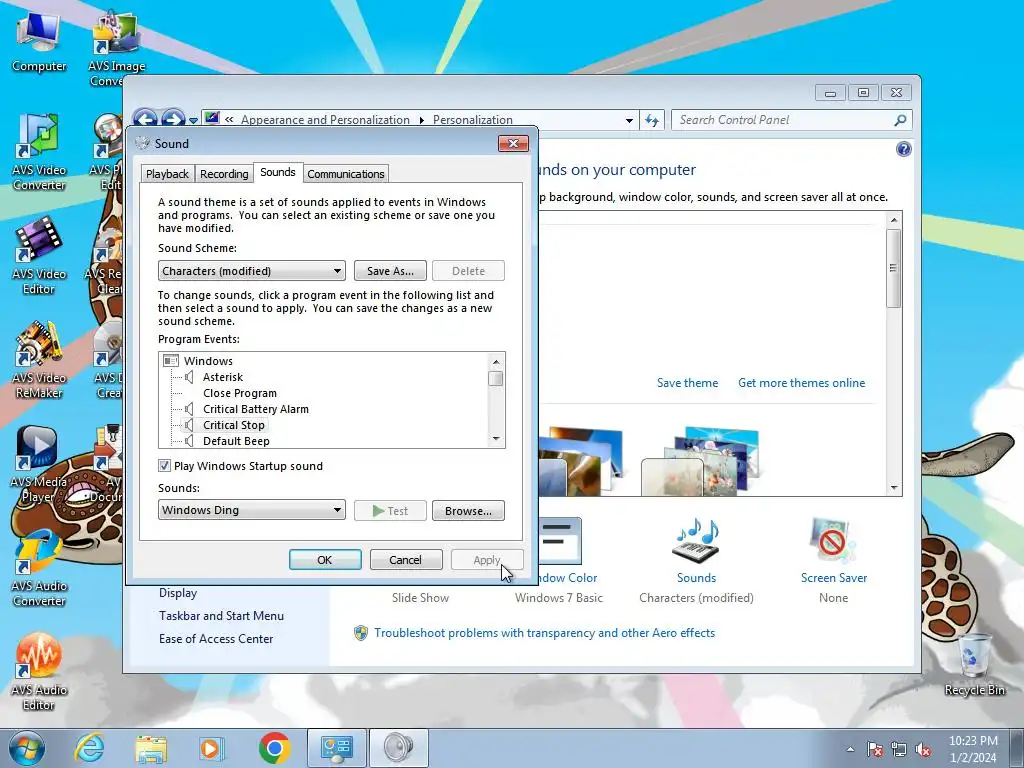
Task: Click Save As button for sound scheme
Action: (x=390, y=271)
